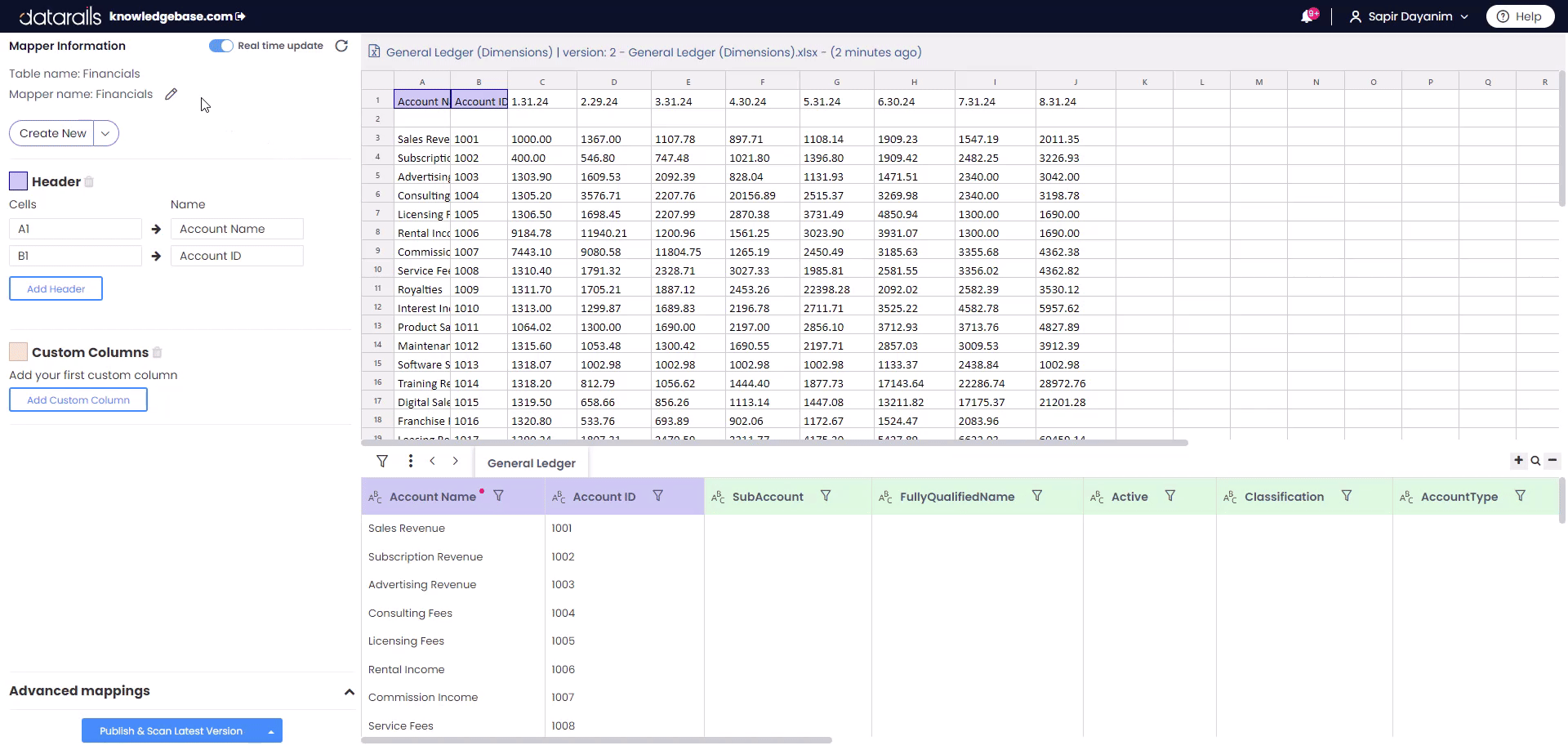
Task: Collapse the Advanced mappings section
Action: (x=349, y=692)
